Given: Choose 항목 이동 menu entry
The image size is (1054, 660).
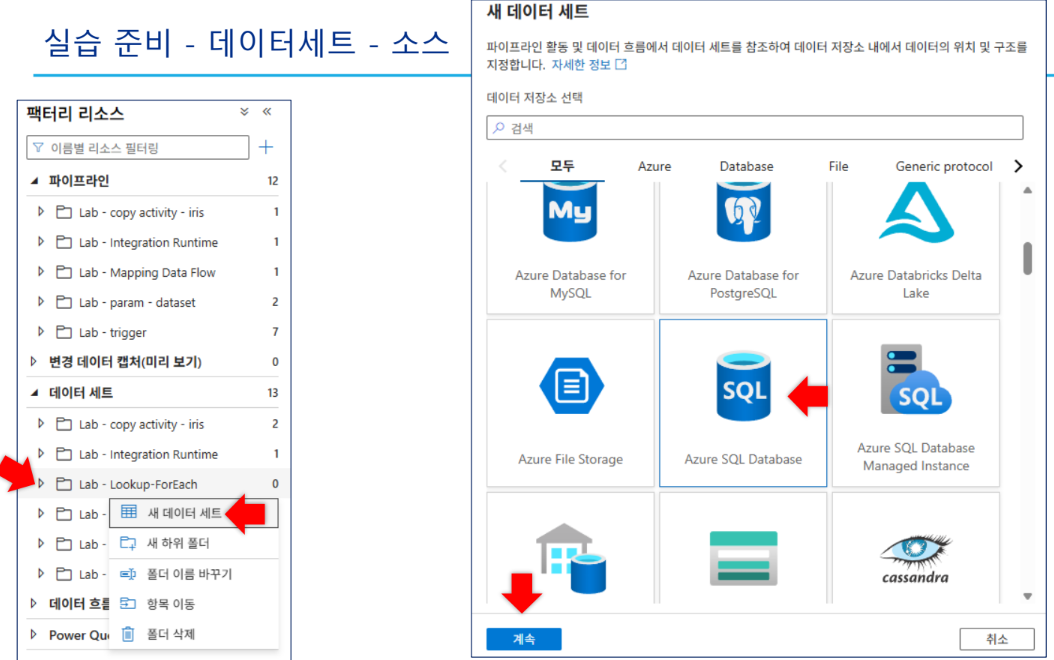Looking at the screenshot, I should [x=194, y=604].
